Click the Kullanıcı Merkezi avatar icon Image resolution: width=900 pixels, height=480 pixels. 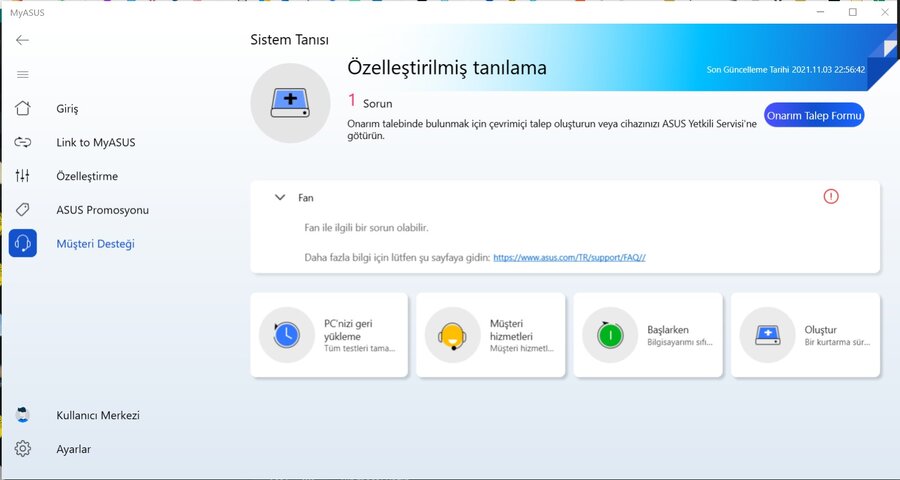pyautogui.click(x=22, y=415)
